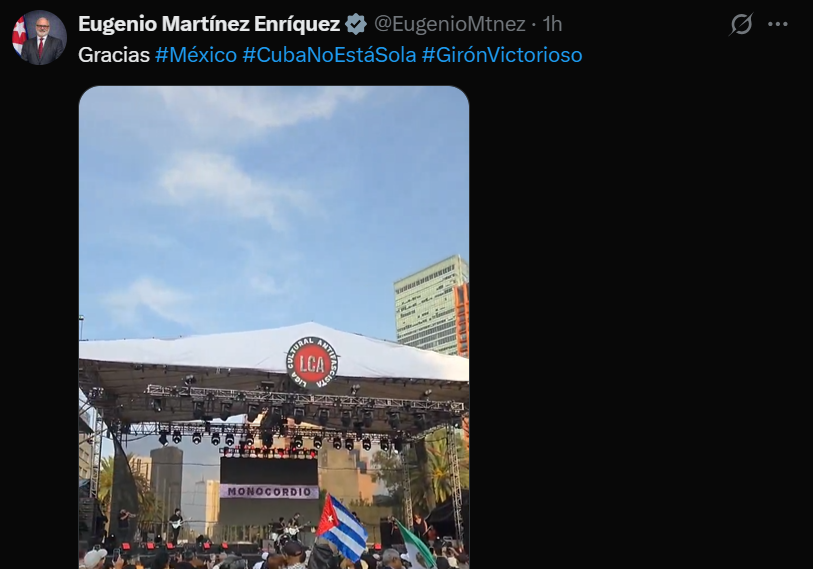Viewport: 813px width, 569px height.
Task: Click the guitarist on stage left
Action: click(176, 524)
